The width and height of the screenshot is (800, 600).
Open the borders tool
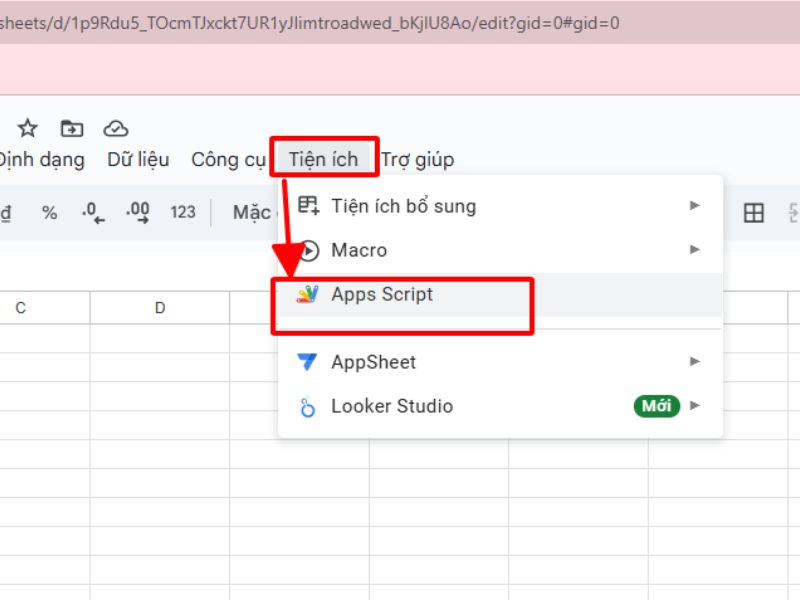(x=752, y=212)
